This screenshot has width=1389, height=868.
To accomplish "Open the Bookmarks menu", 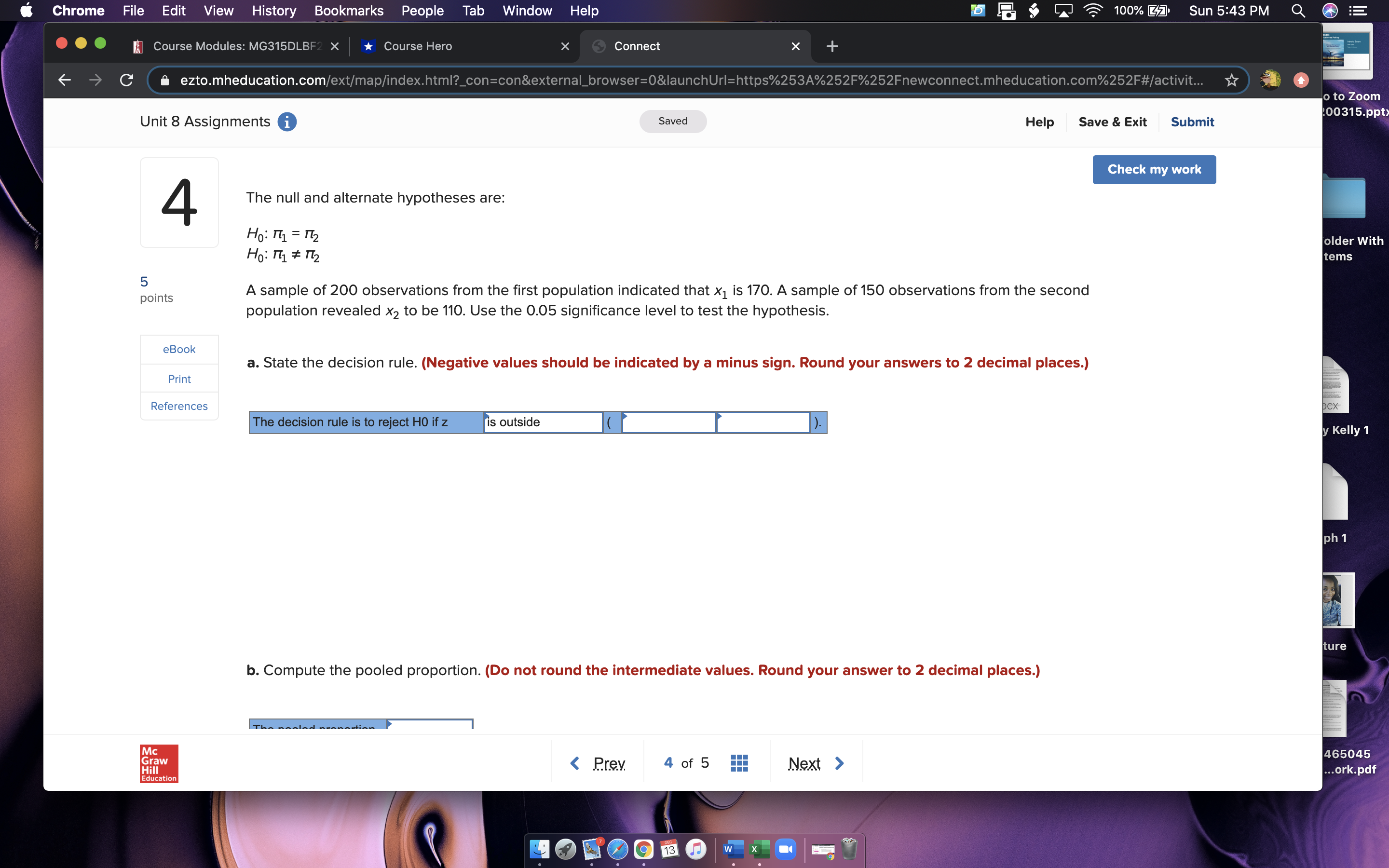I will pyautogui.click(x=350, y=10).
